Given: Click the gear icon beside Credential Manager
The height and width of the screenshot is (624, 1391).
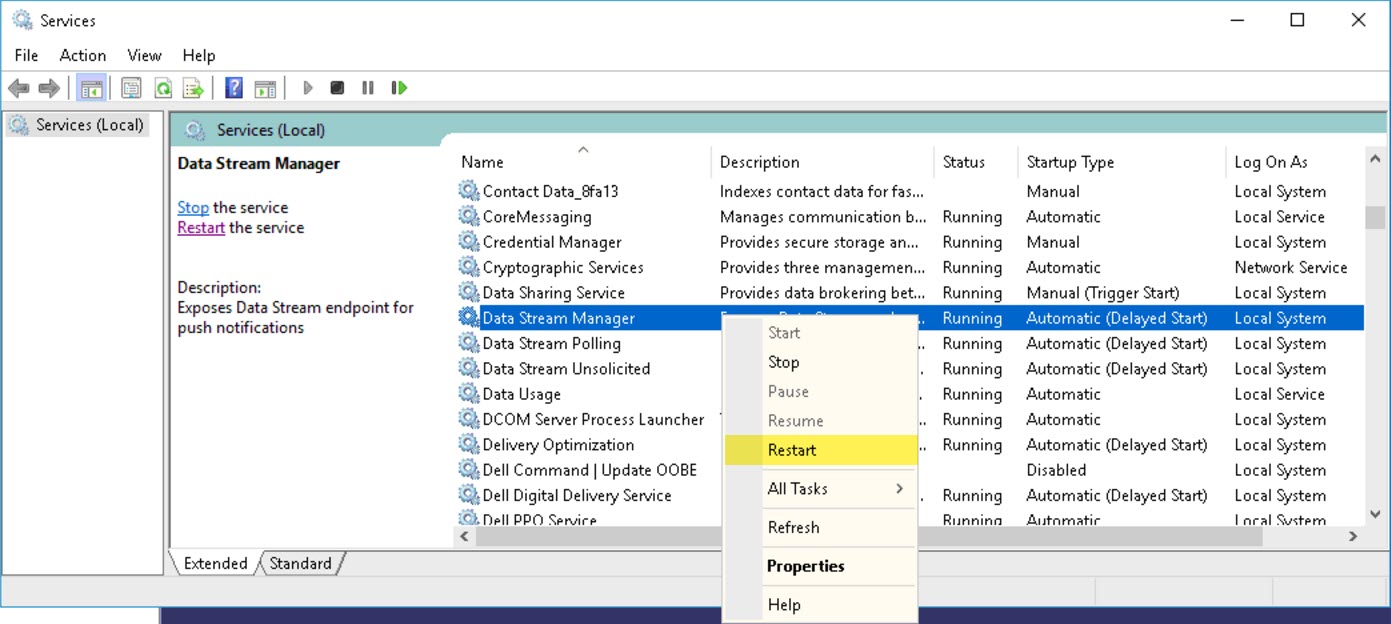Looking at the screenshot, I should (x=469, y=242).
